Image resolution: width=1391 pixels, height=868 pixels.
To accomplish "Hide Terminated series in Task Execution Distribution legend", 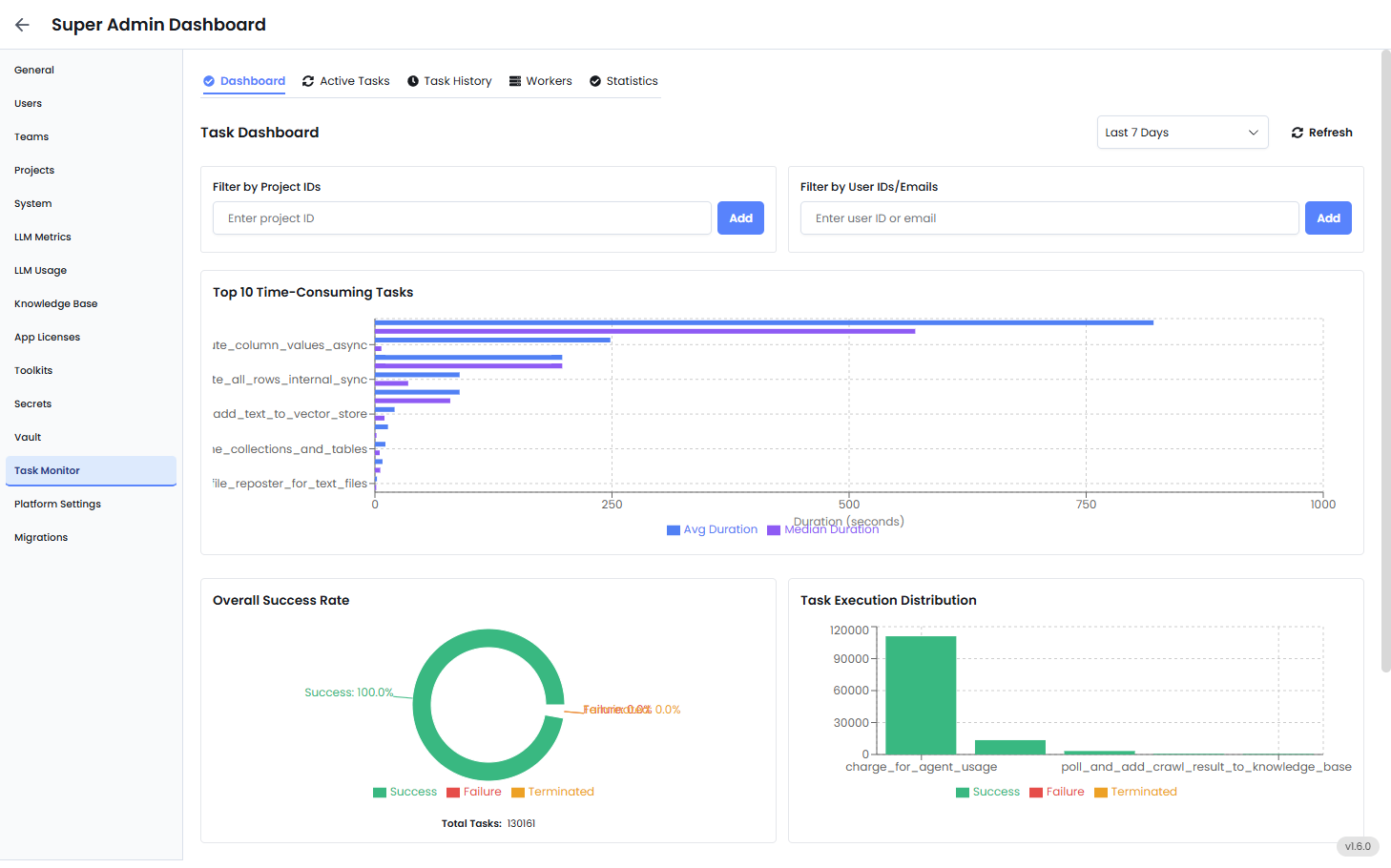I will [1135, 791].
